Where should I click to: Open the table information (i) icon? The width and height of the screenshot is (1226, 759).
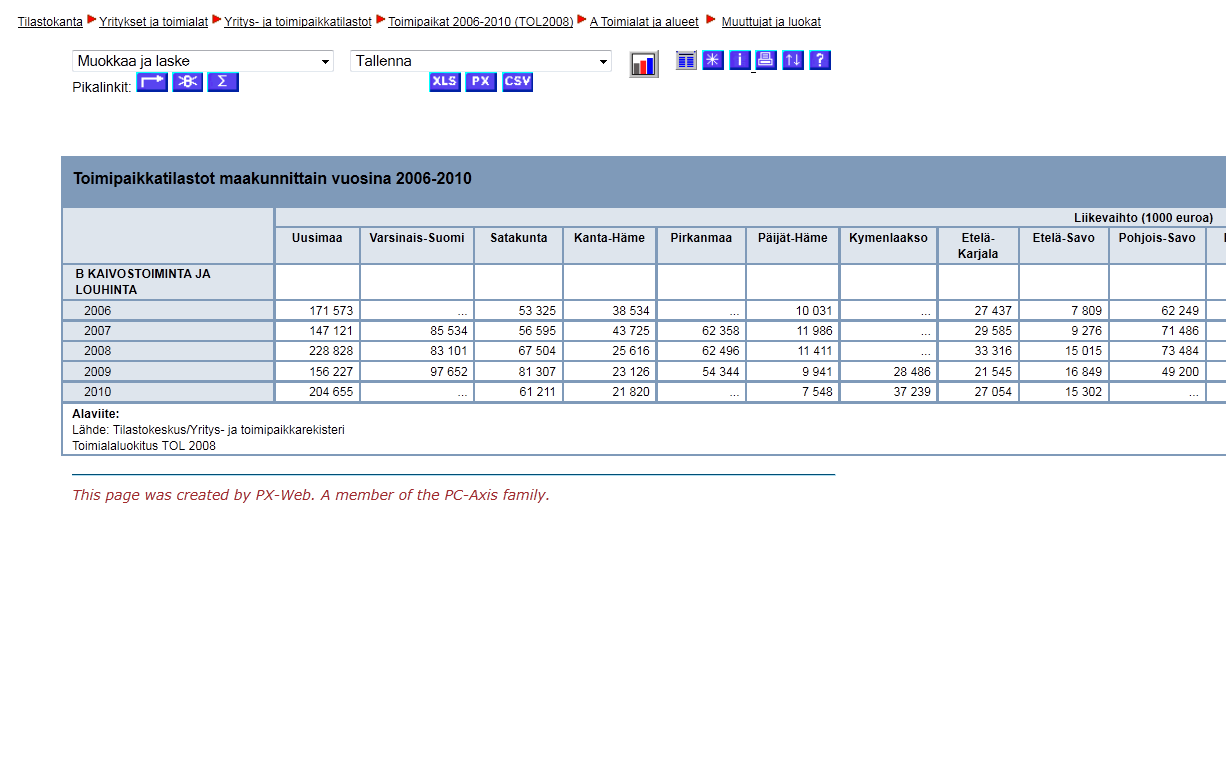(x=740, y=60)
